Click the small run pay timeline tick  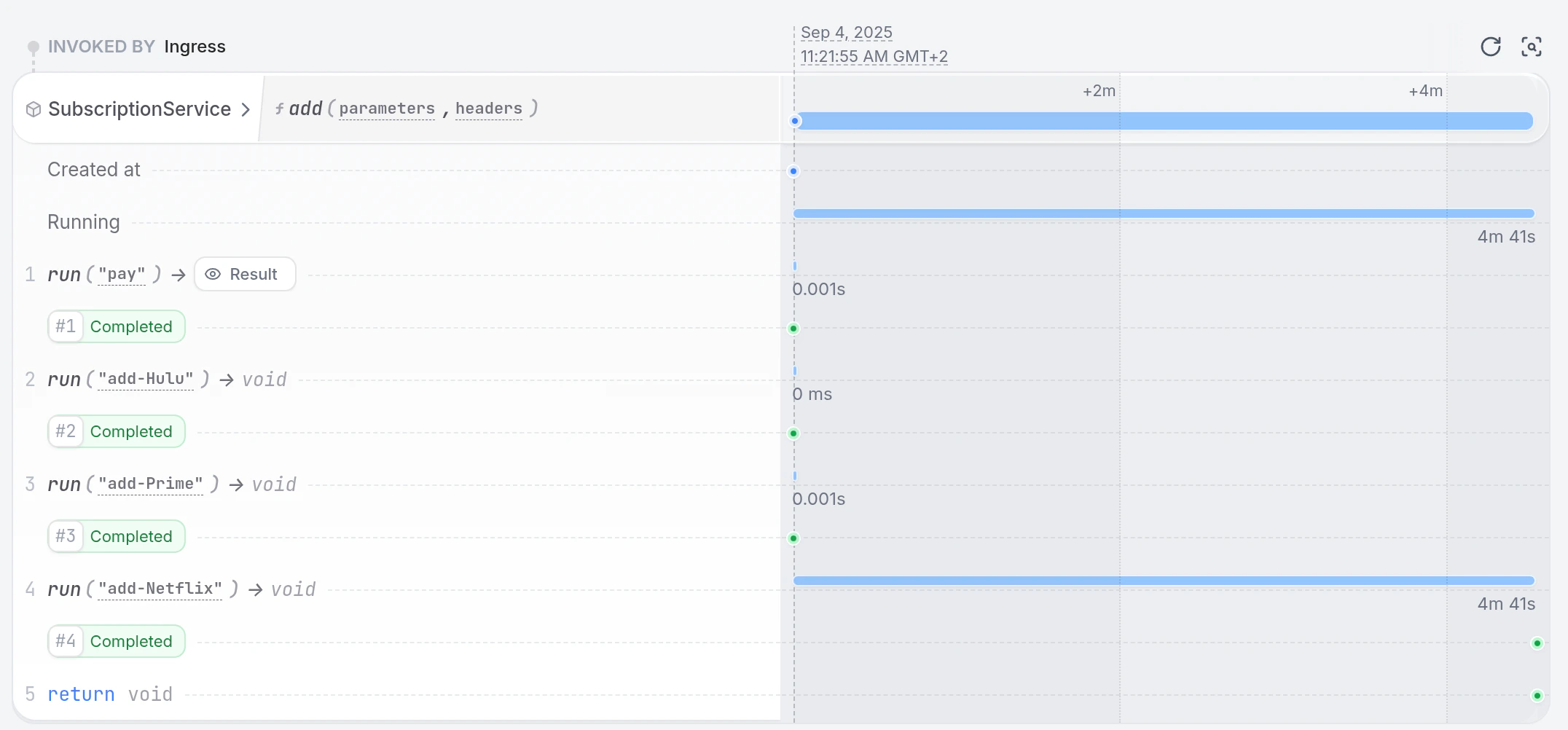pyautogui.click(x=795, y=266)
